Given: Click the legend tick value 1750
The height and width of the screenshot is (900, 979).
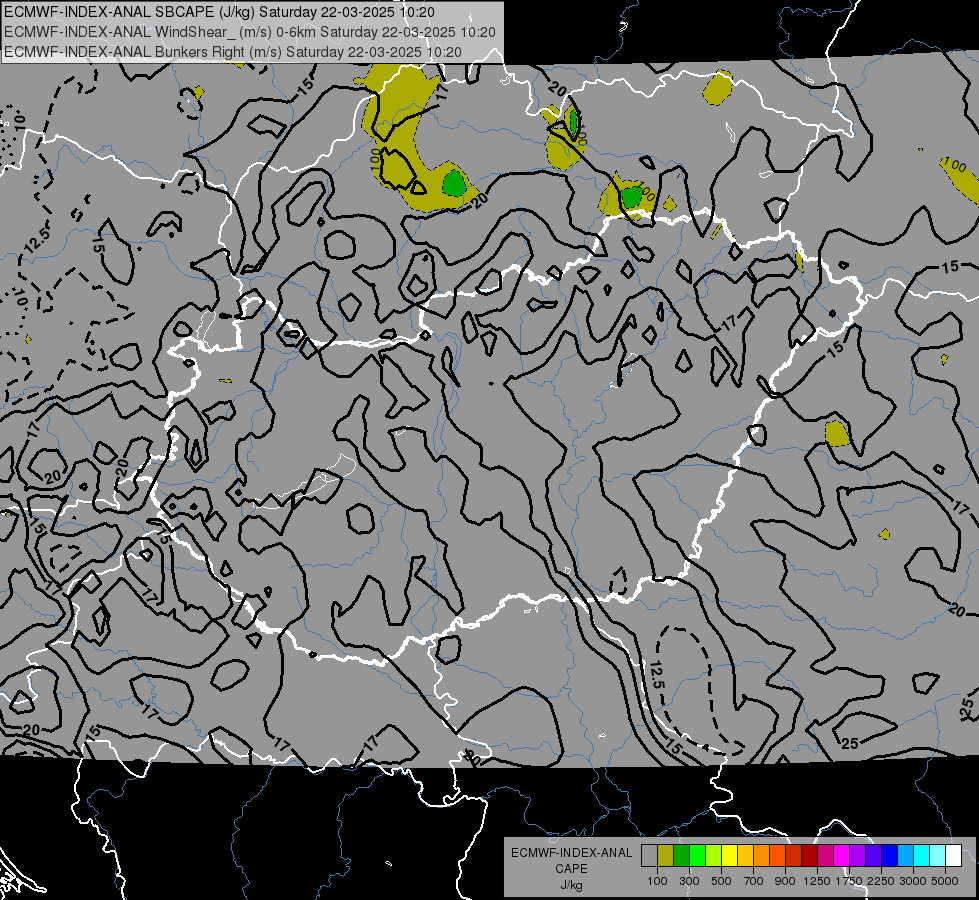Looking at the screenshot, I should click(x=849, y=881).
